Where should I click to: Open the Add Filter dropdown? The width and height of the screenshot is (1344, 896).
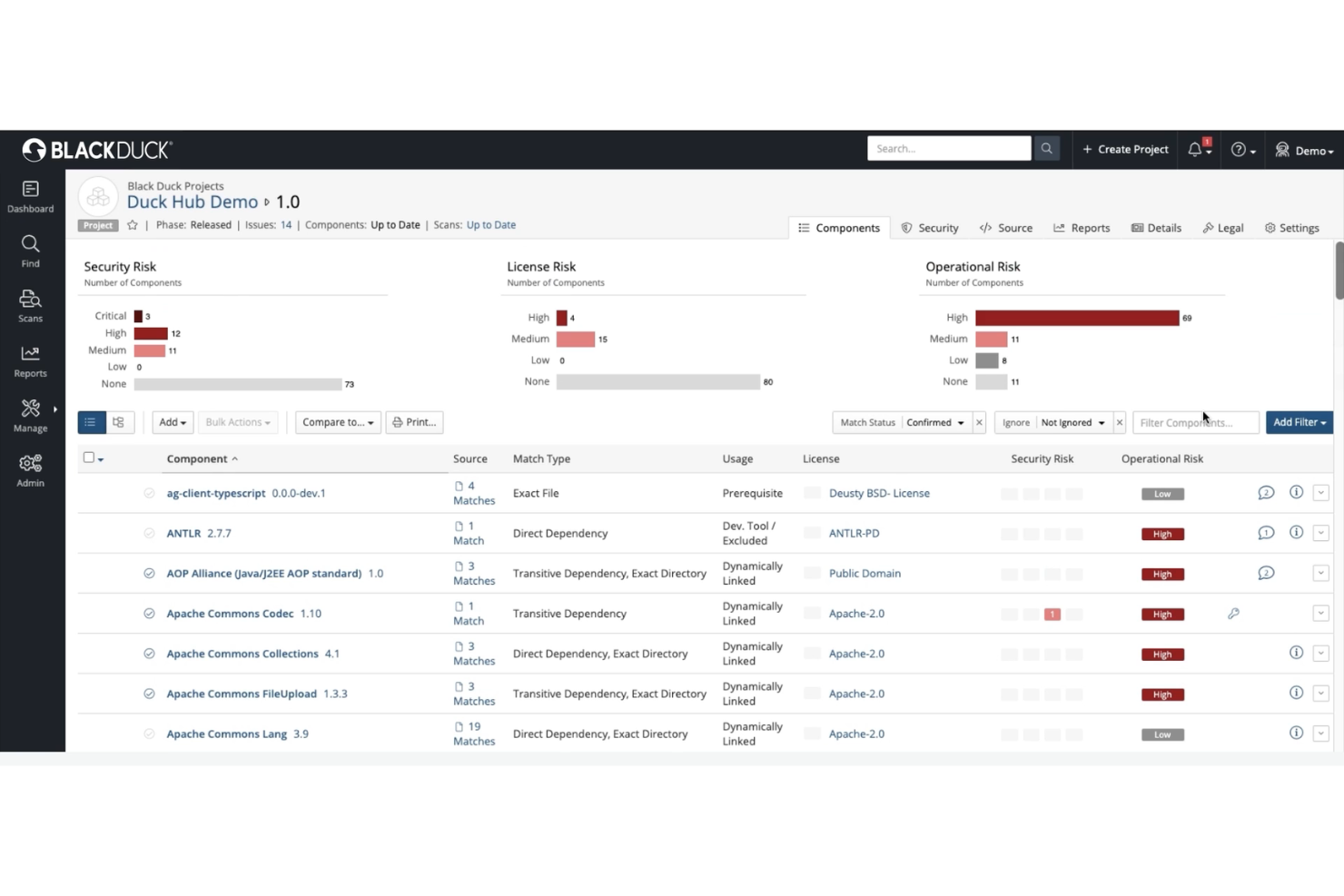(x=1300, y=422)
